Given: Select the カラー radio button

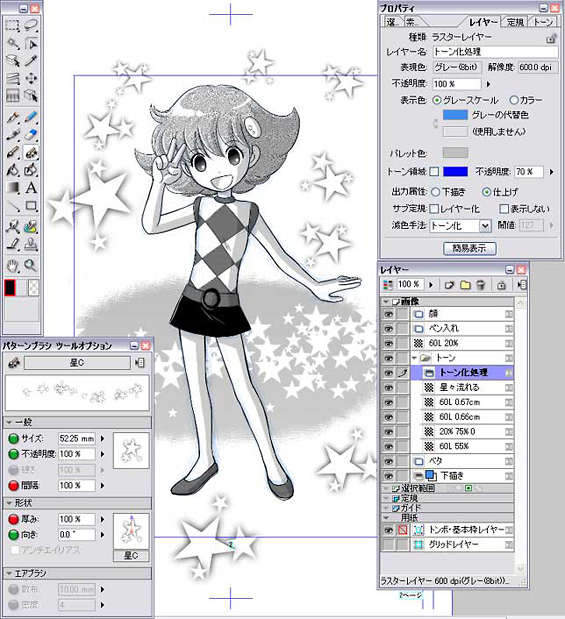Looking at the screenshot, I should 514,100.
